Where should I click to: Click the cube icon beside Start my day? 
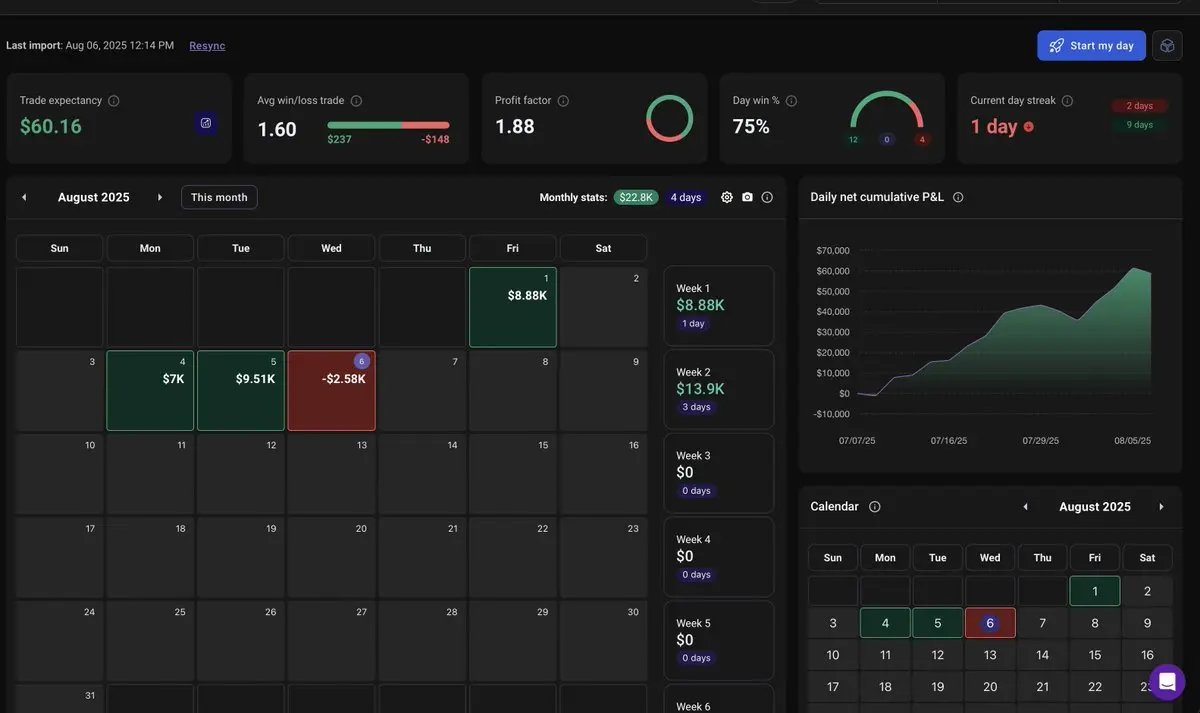(1167, 45)
